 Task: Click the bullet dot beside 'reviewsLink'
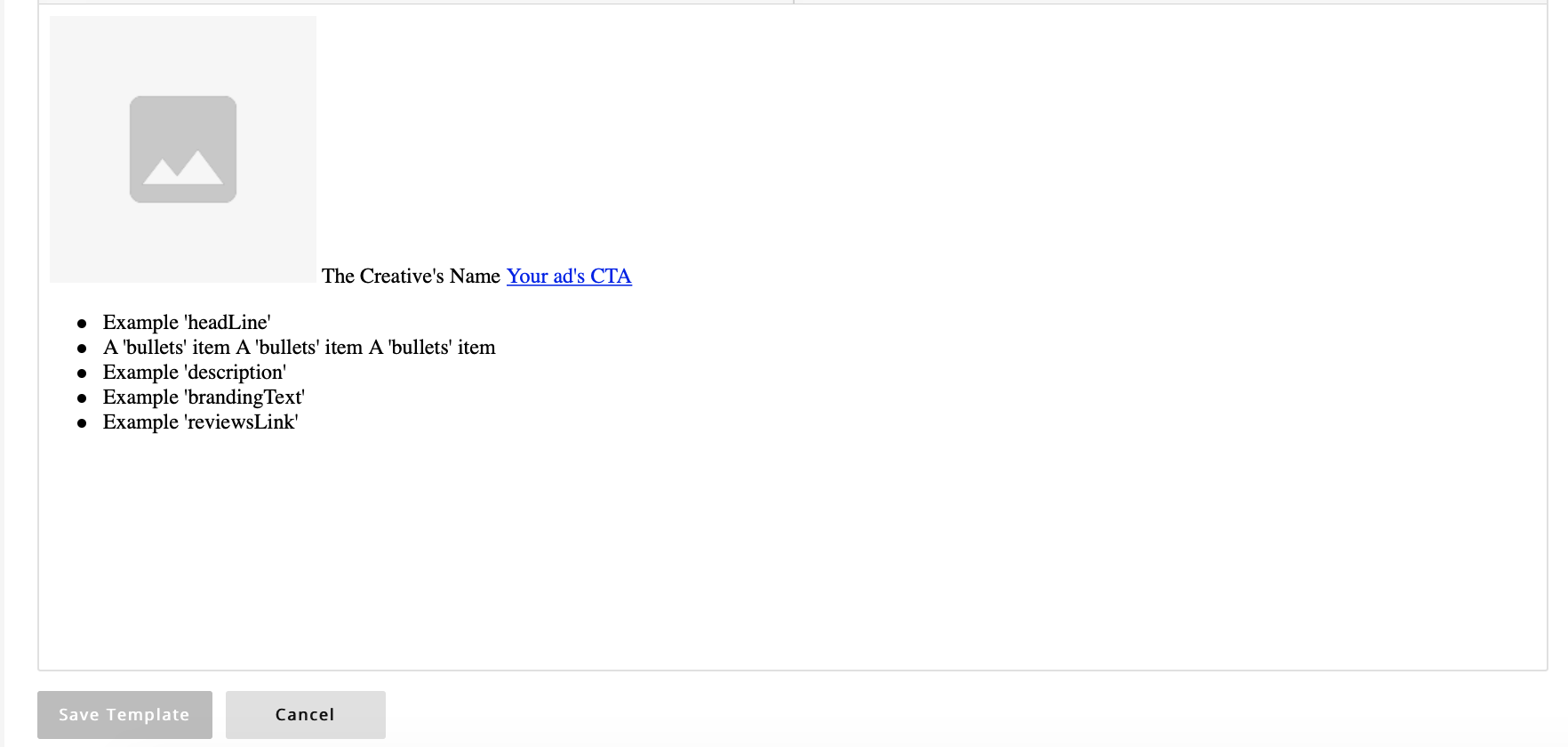click(82, 423)
